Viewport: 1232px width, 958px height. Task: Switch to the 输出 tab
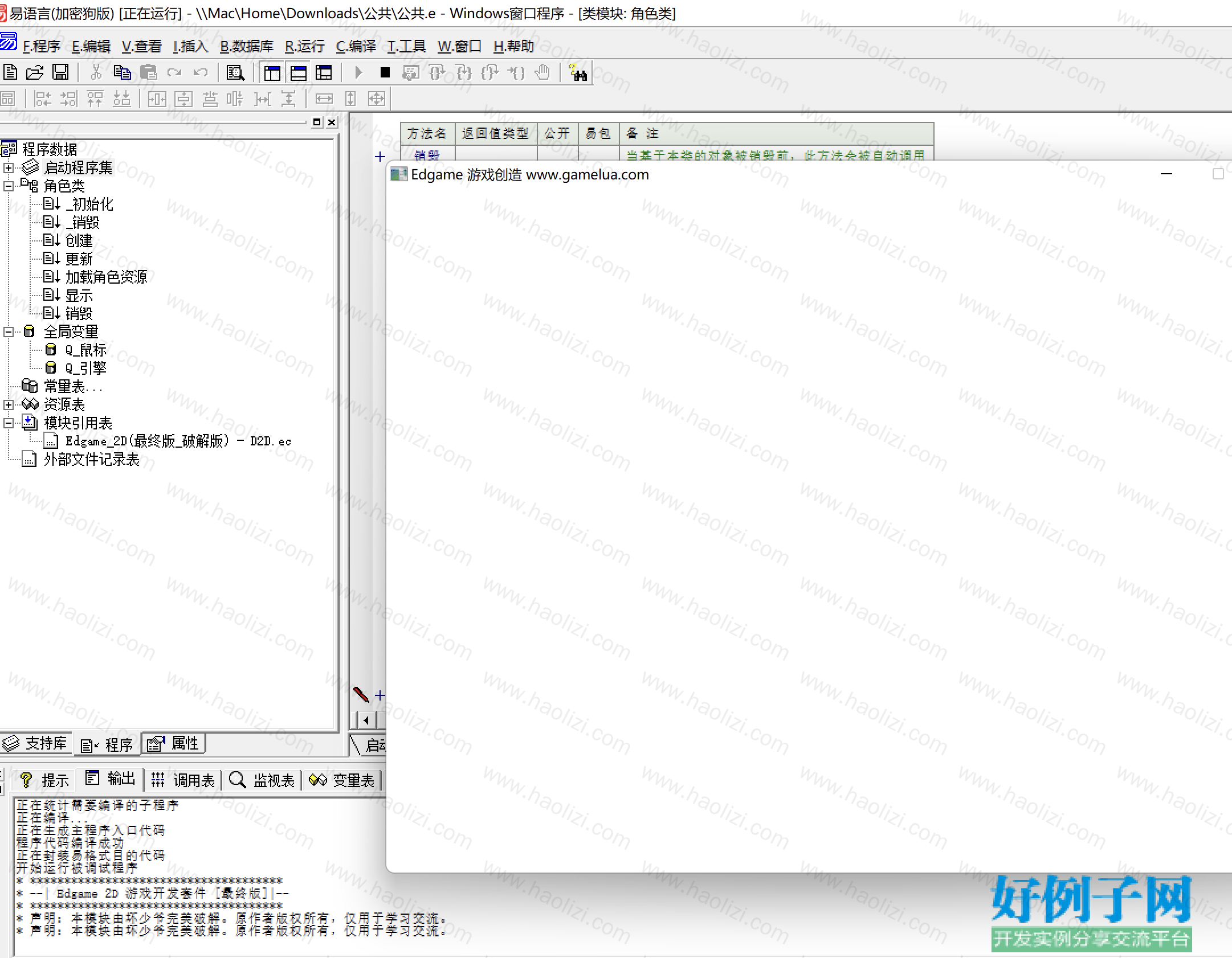coord(110,779)
